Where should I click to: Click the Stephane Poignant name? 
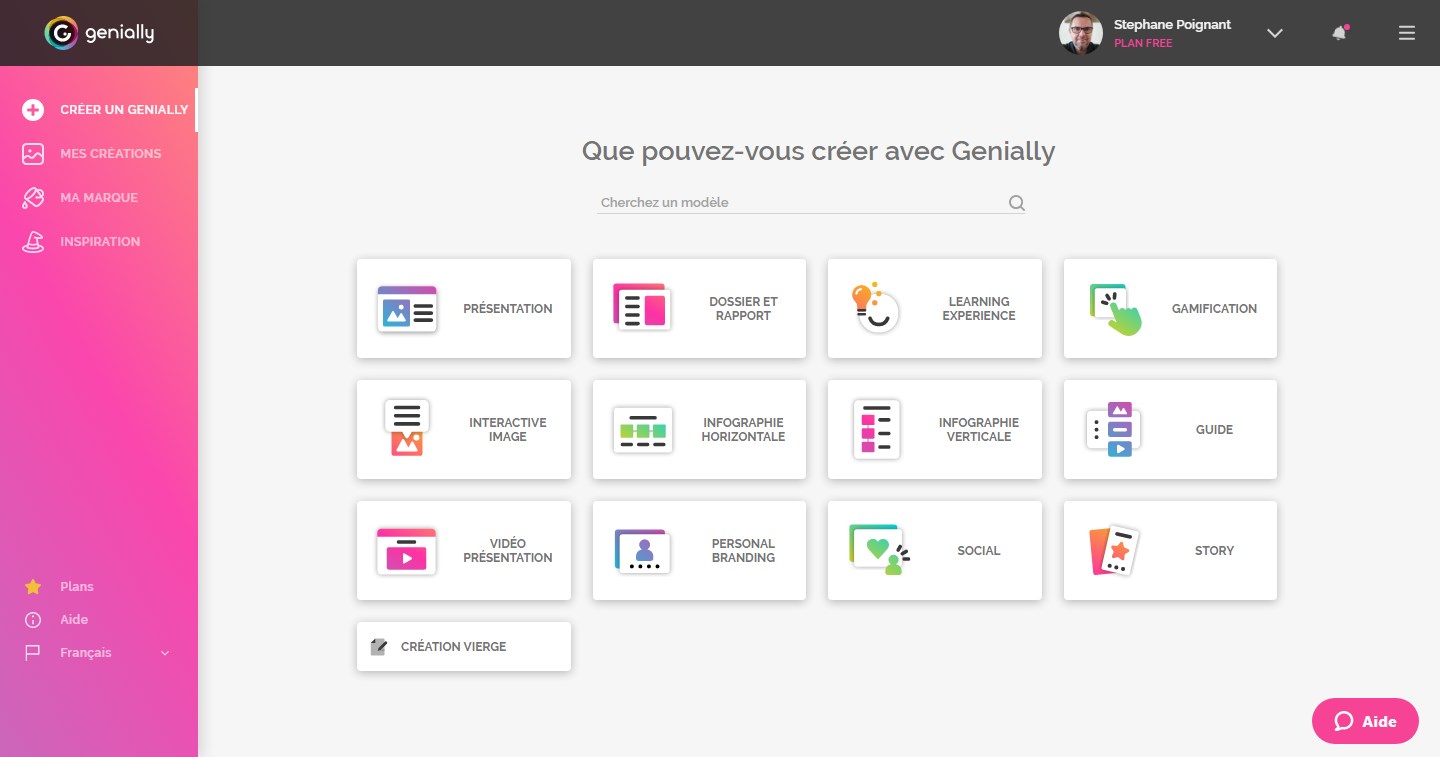[1172, 25]
